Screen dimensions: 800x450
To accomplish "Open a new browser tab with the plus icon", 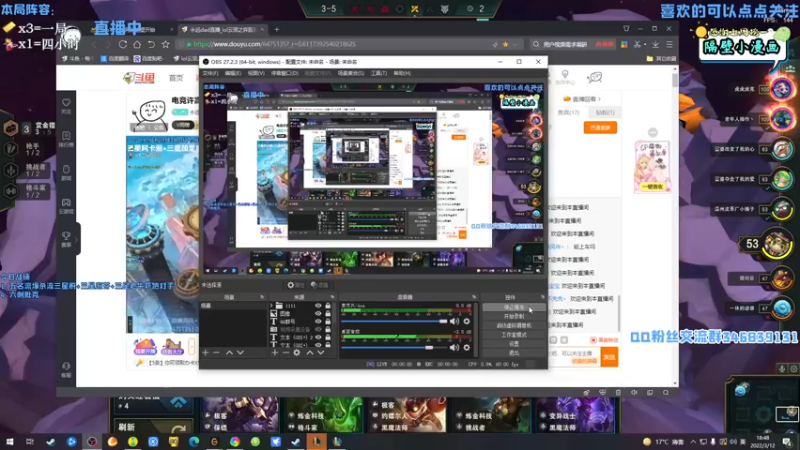I will click(277, 30).
